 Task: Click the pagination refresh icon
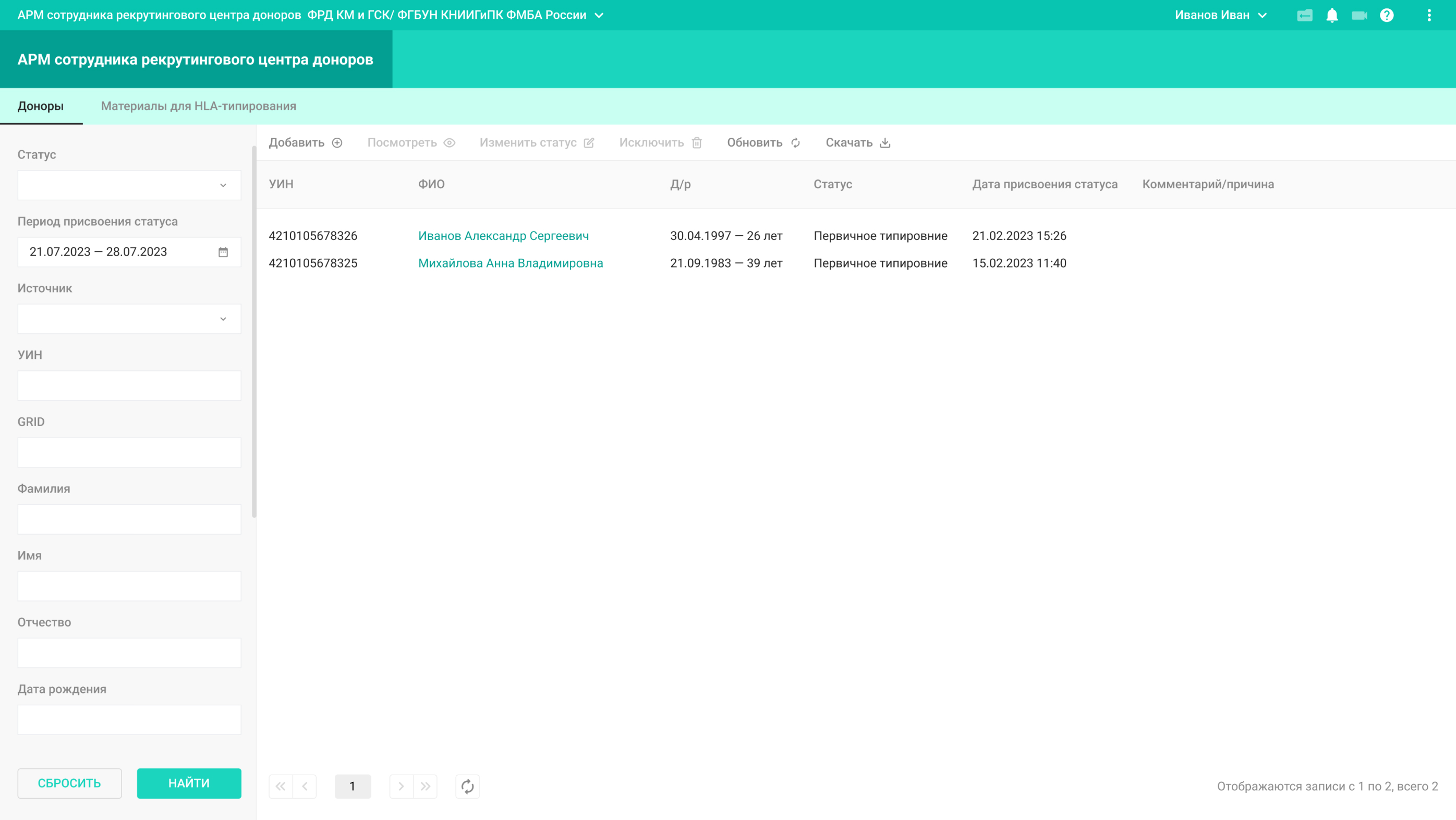pos(467,786)
